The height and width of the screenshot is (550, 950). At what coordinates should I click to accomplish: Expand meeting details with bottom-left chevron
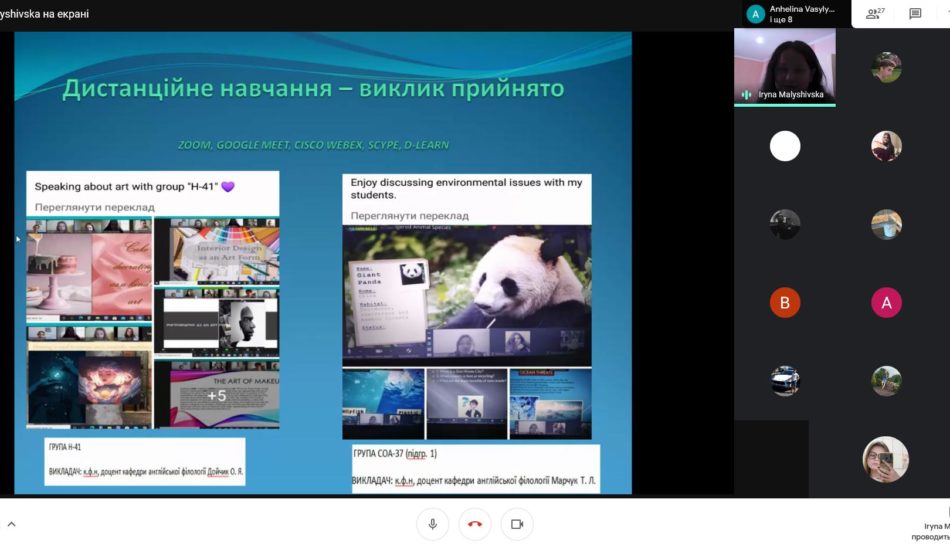[x=12, y=524]
